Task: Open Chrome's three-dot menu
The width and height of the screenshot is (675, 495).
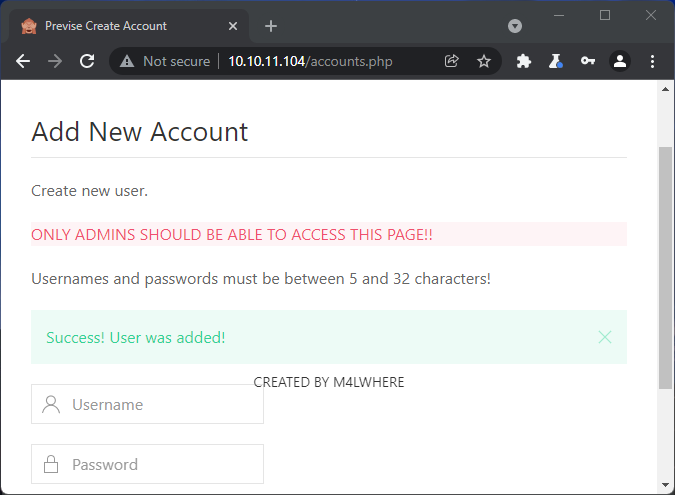Action: click(652, 61)
